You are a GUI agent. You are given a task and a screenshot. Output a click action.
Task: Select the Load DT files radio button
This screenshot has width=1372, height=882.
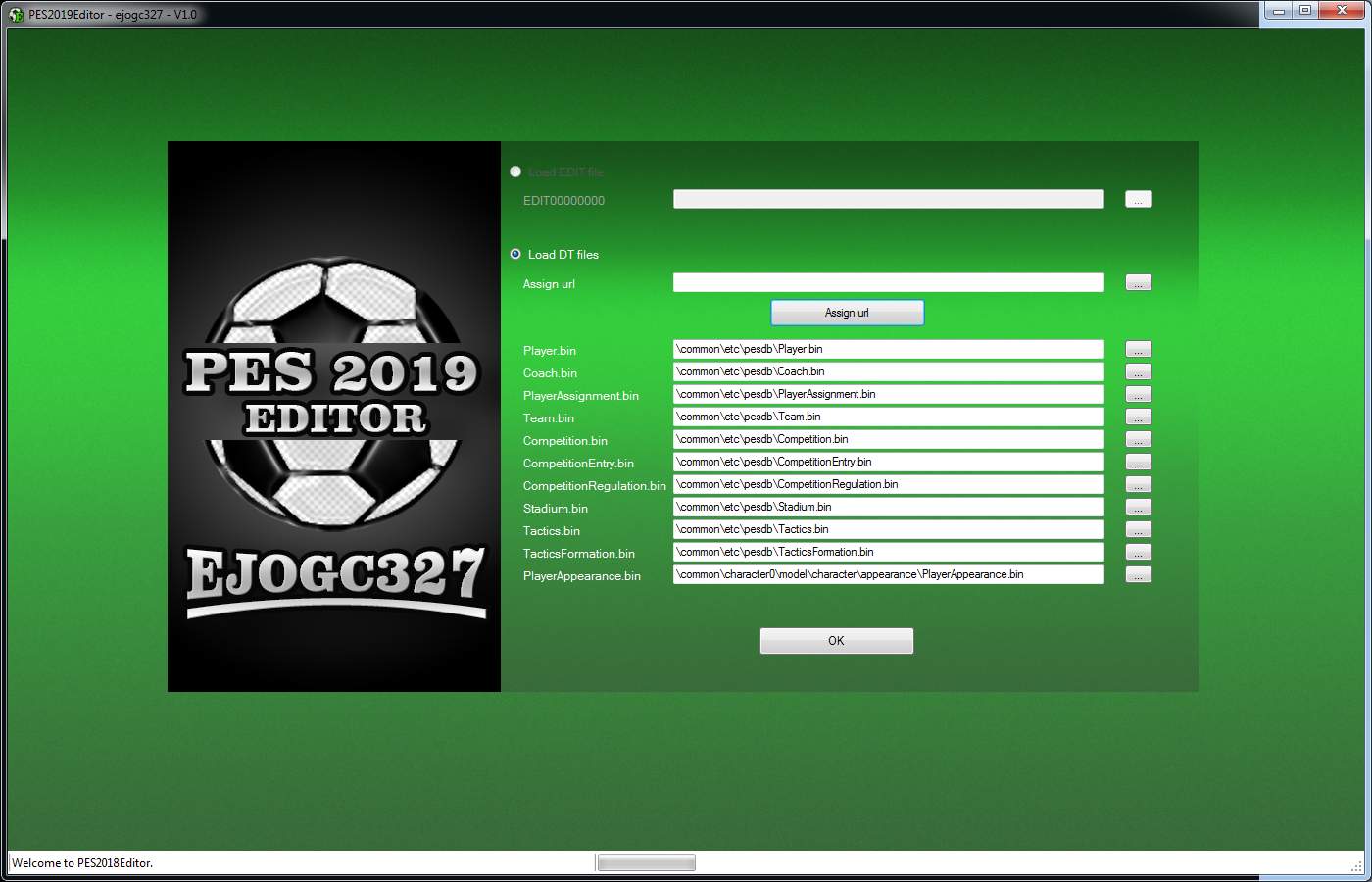point(515,254)
